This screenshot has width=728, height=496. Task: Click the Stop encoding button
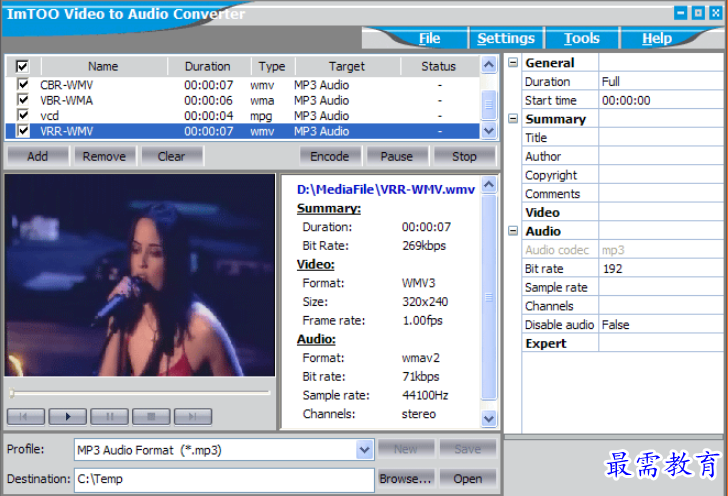point(464,157)
